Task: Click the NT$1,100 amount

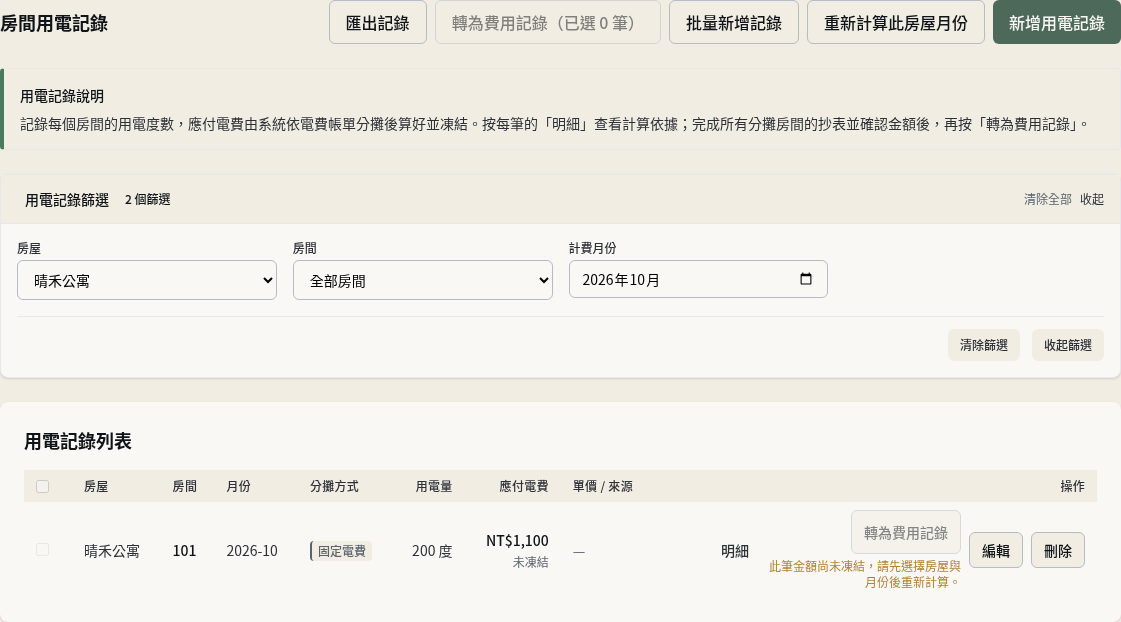Action: 517,541
